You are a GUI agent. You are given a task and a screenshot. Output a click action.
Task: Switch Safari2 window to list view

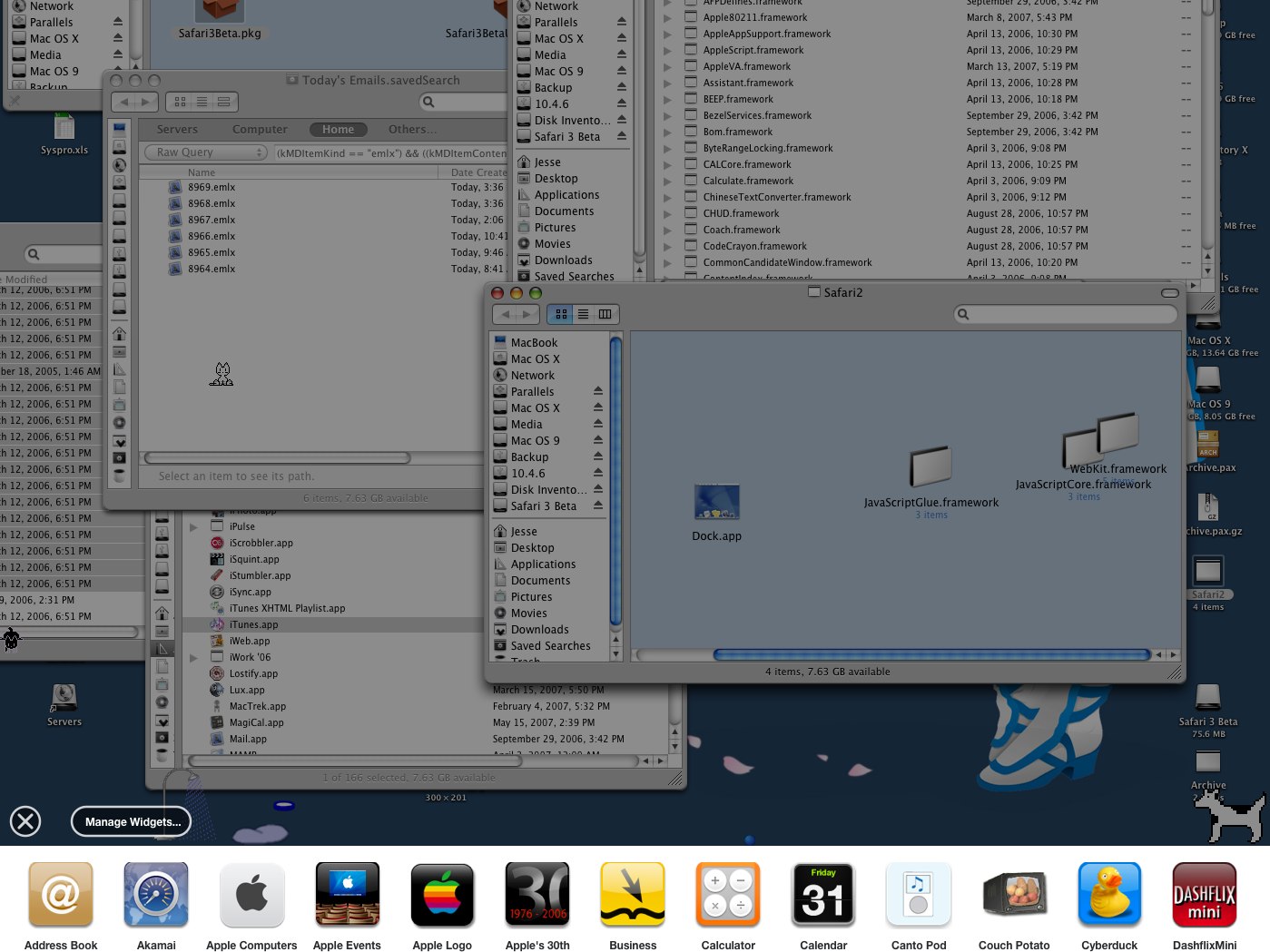click(583, 314)
